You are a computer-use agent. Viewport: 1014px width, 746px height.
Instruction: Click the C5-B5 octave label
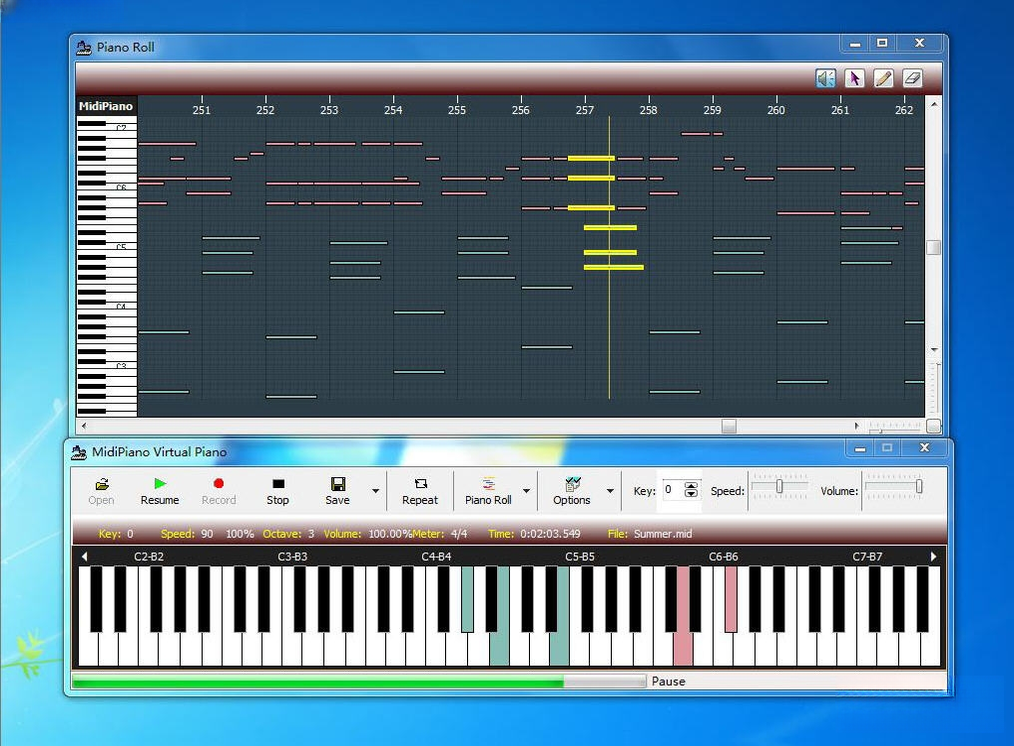point(580,556)
